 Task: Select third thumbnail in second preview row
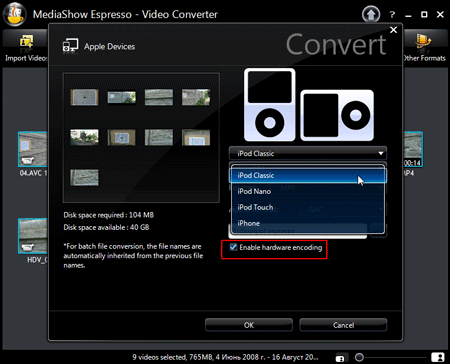pos(159,137)
